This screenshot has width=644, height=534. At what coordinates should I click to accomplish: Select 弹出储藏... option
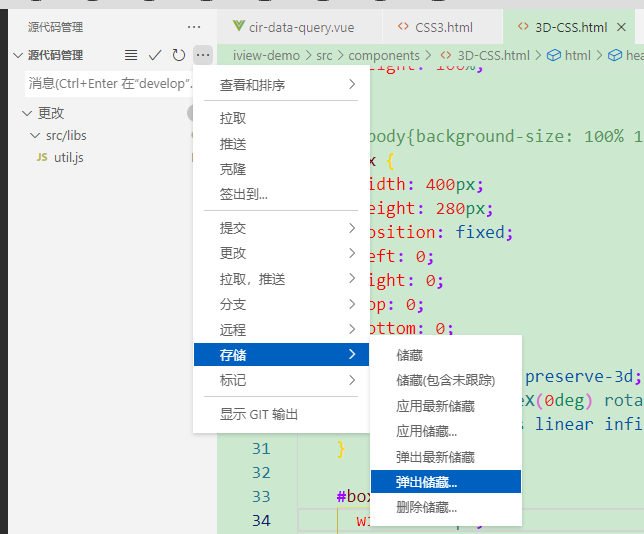[x=446, y=481]
